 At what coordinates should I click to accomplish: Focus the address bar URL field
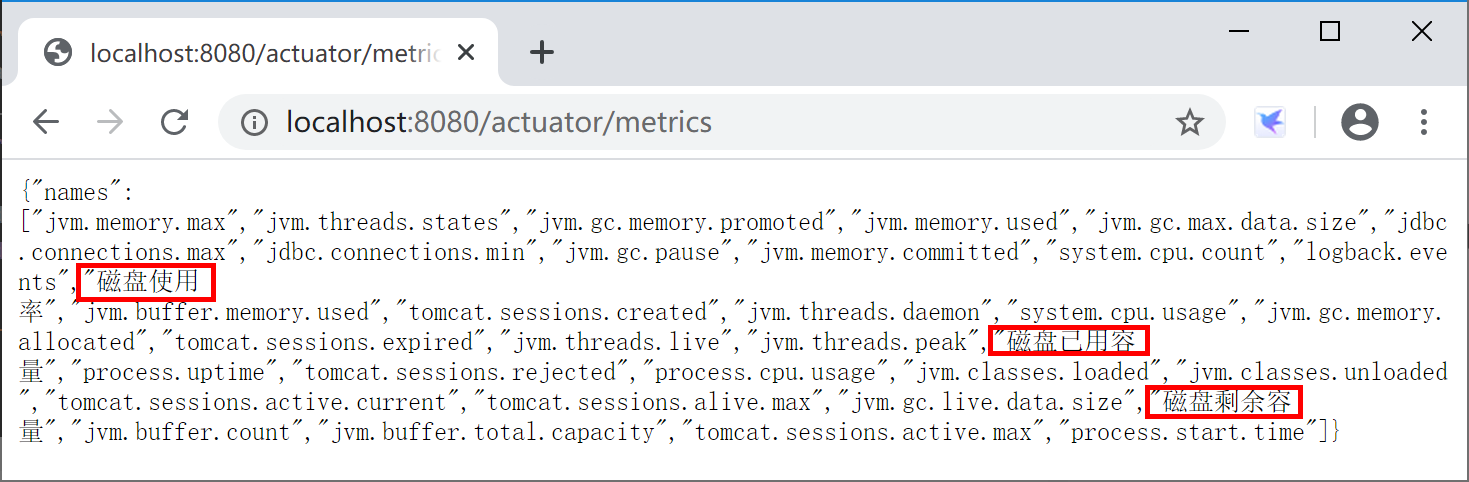point(700,123)
